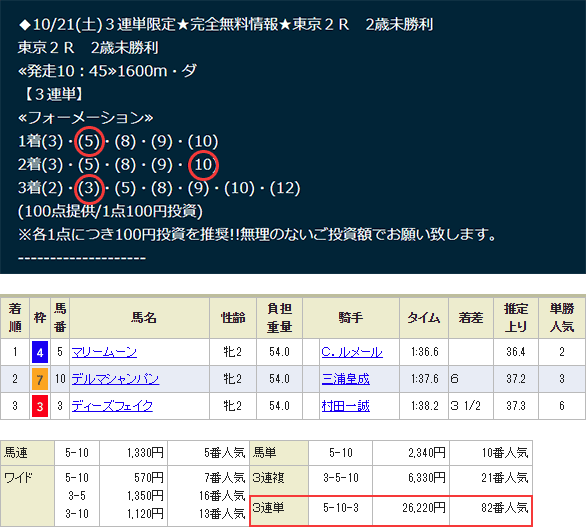The image size is (586, 527).
Task: Open the デルマシャンパン horse link
Action: [x=115, y=379]
